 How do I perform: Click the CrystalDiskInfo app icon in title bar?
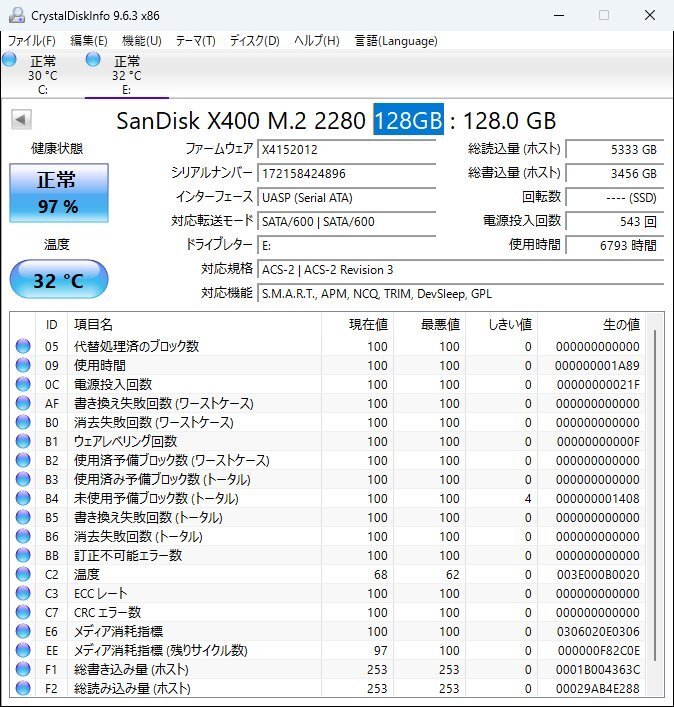coord(17,15)
